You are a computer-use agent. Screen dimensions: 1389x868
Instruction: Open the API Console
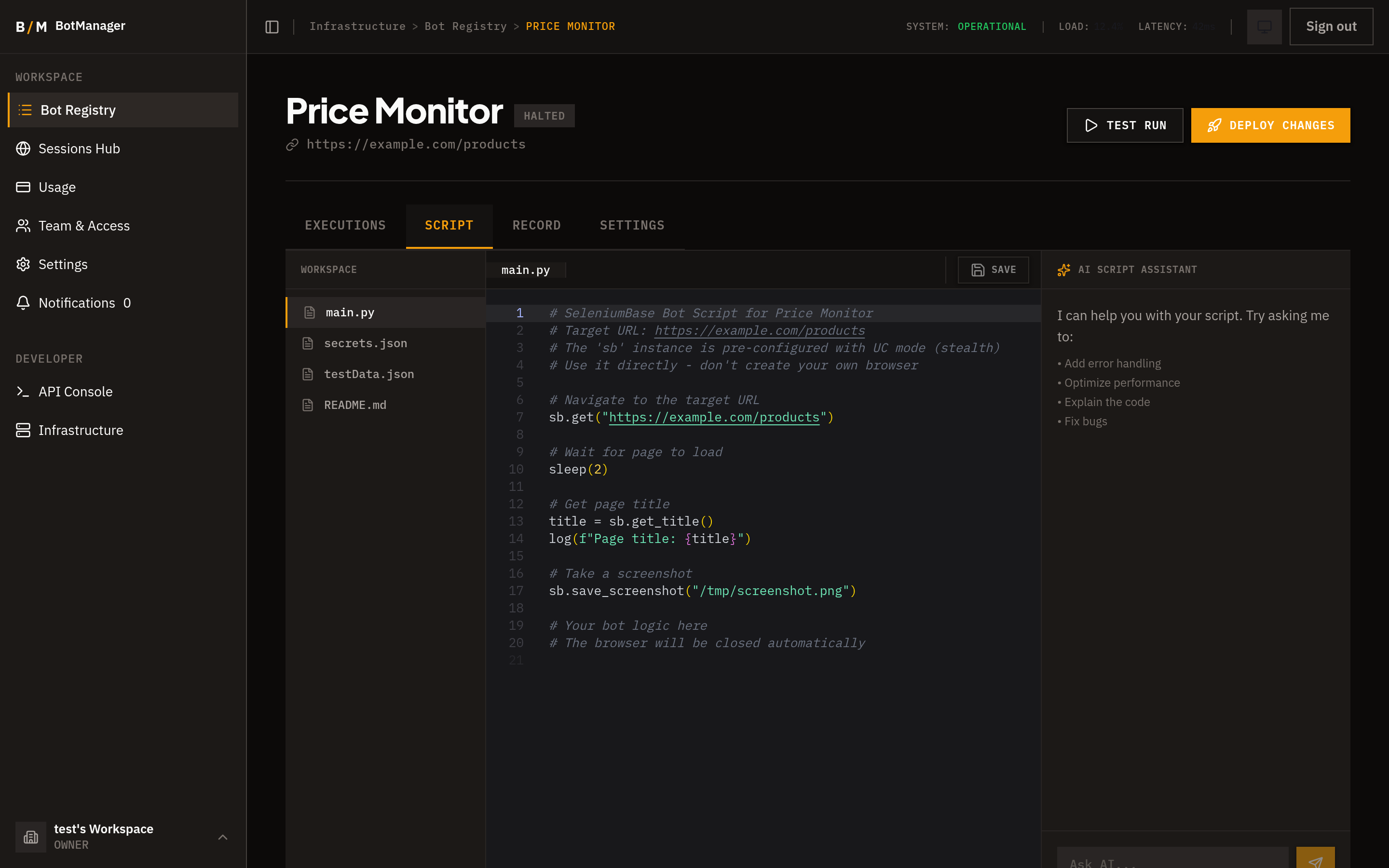76,392
